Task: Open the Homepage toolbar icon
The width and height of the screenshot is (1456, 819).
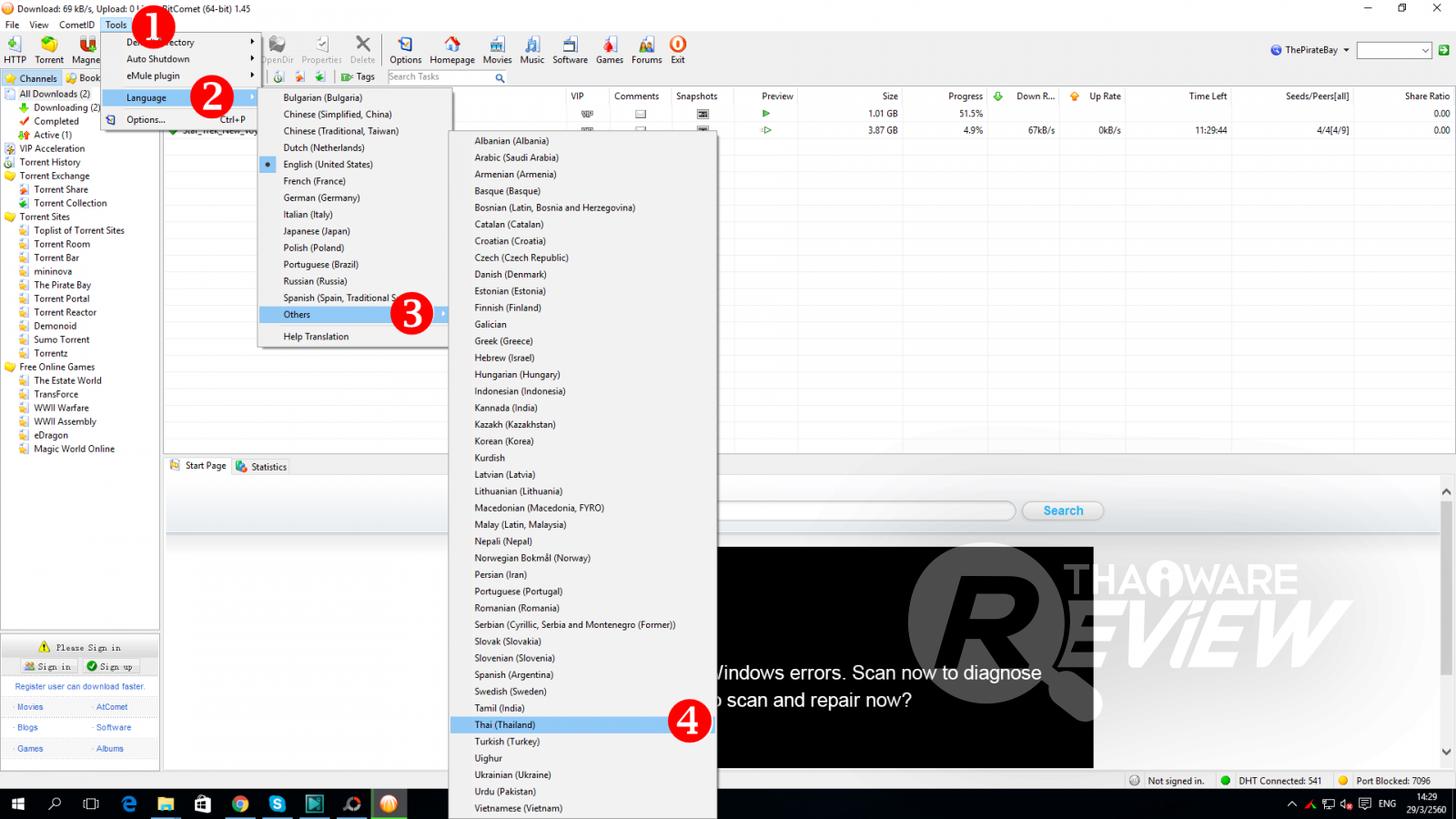Action: [x=452, y=50]
